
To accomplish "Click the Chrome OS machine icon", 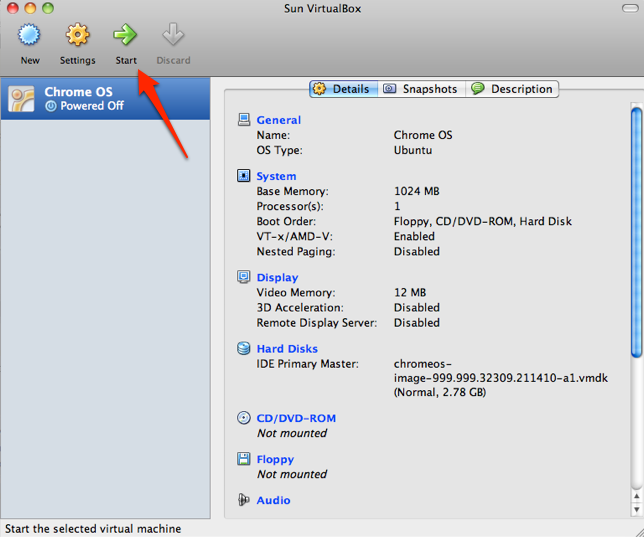I will [x=21, y=99].
